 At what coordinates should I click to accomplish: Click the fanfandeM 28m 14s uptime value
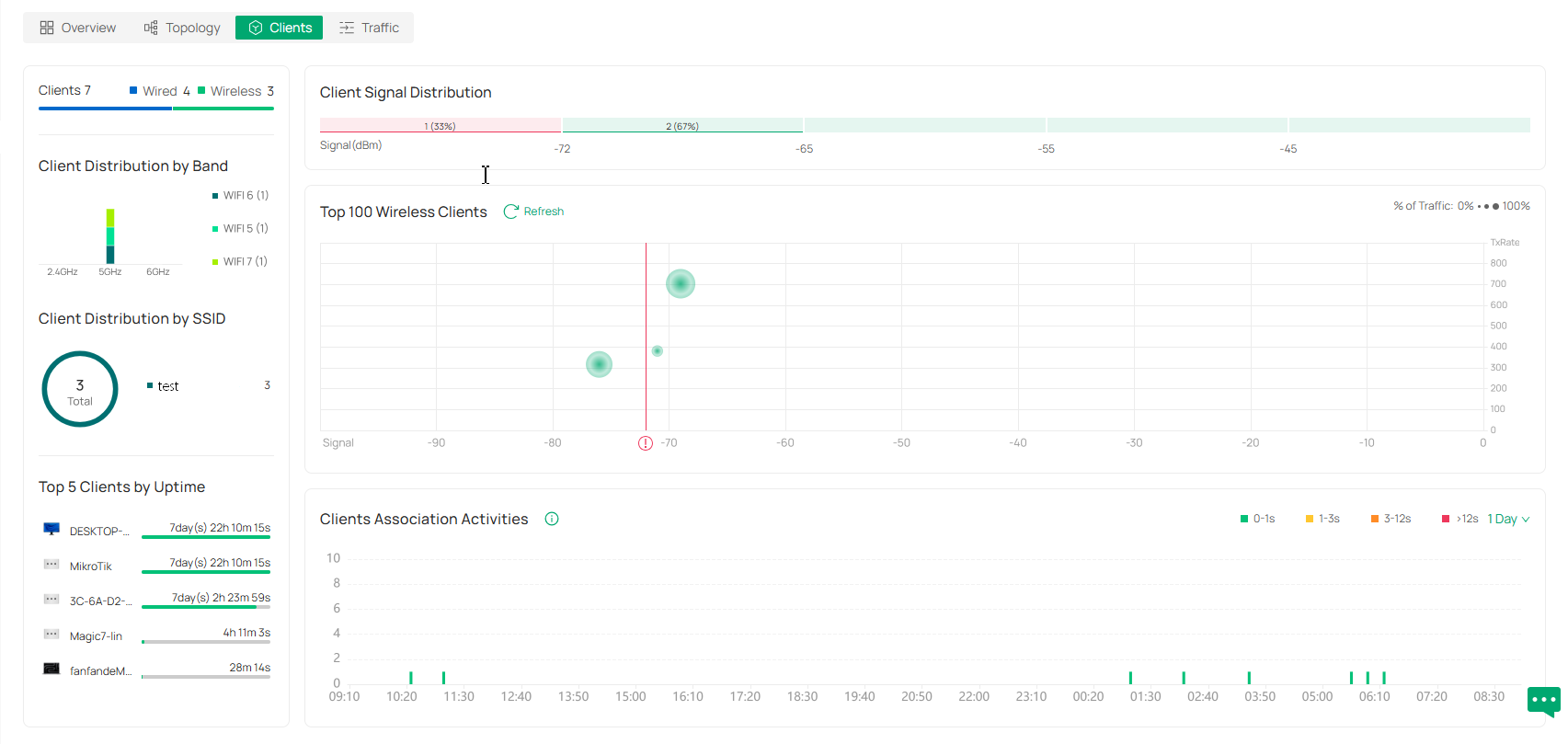click(249, 668)
